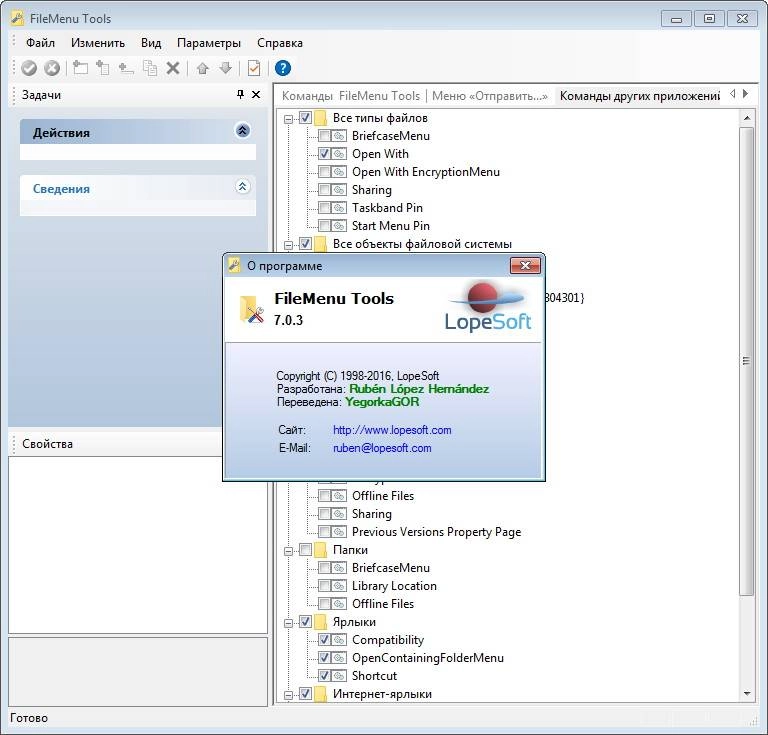Click the Delete X toolbar icon

pos(173,68)
